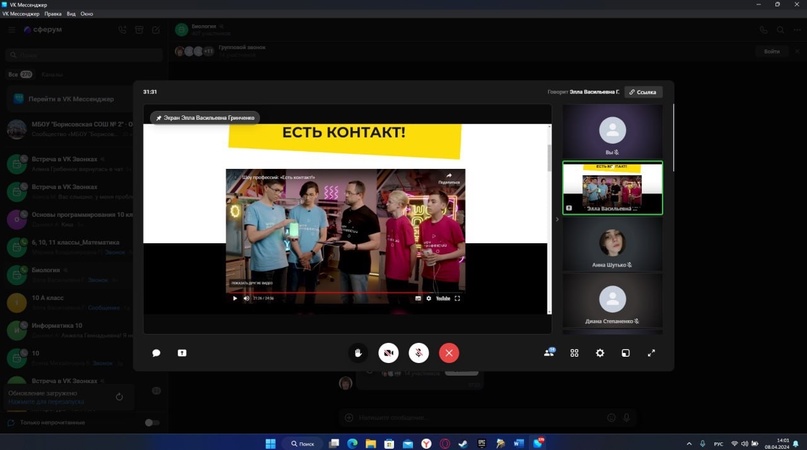Focus the chats search field
This screenshot has width=807, height=450.
pos(84,55)
